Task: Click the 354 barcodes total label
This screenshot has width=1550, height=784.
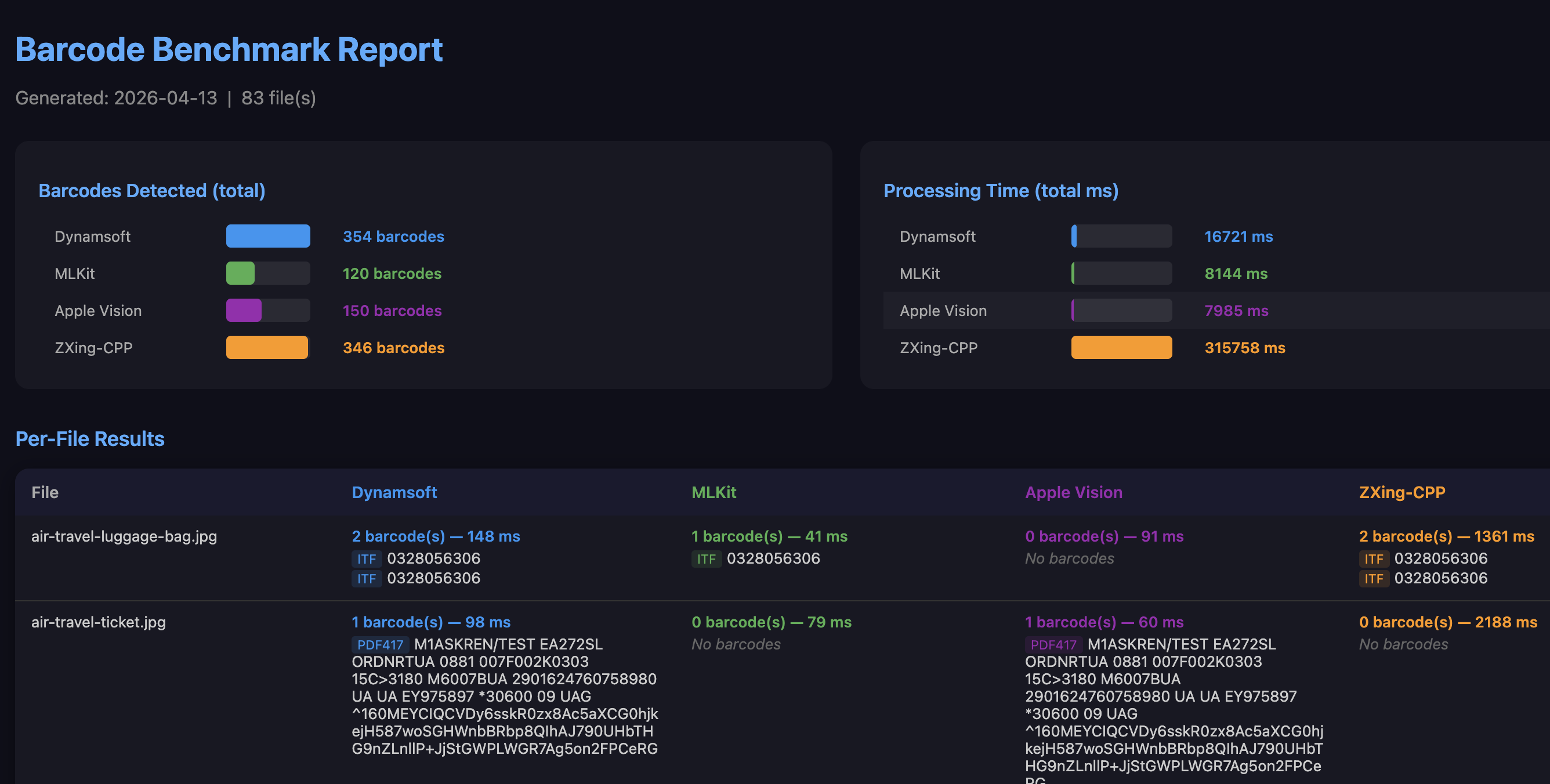Action: coord(393,236)
